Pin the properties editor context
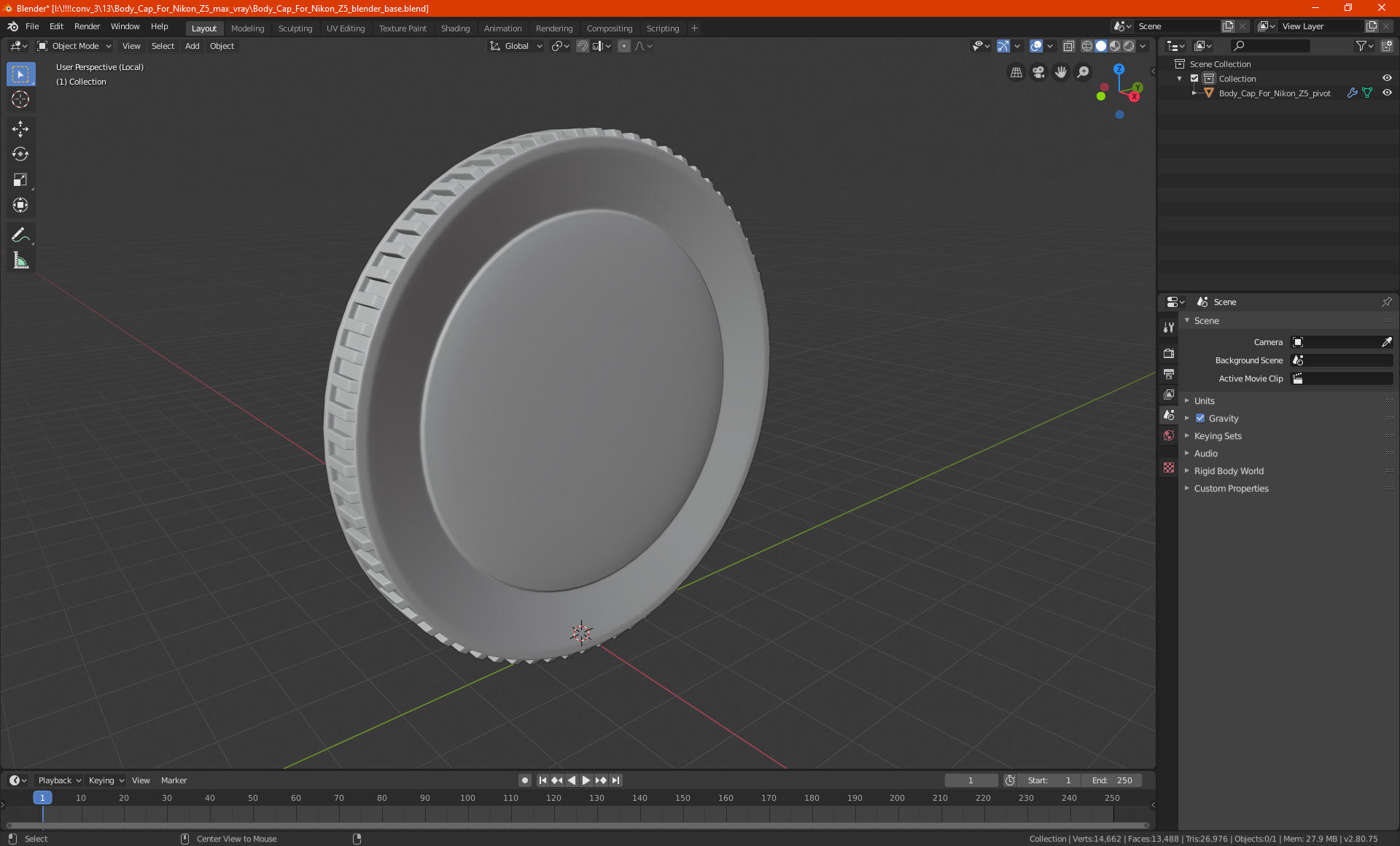 (1386, 302)
